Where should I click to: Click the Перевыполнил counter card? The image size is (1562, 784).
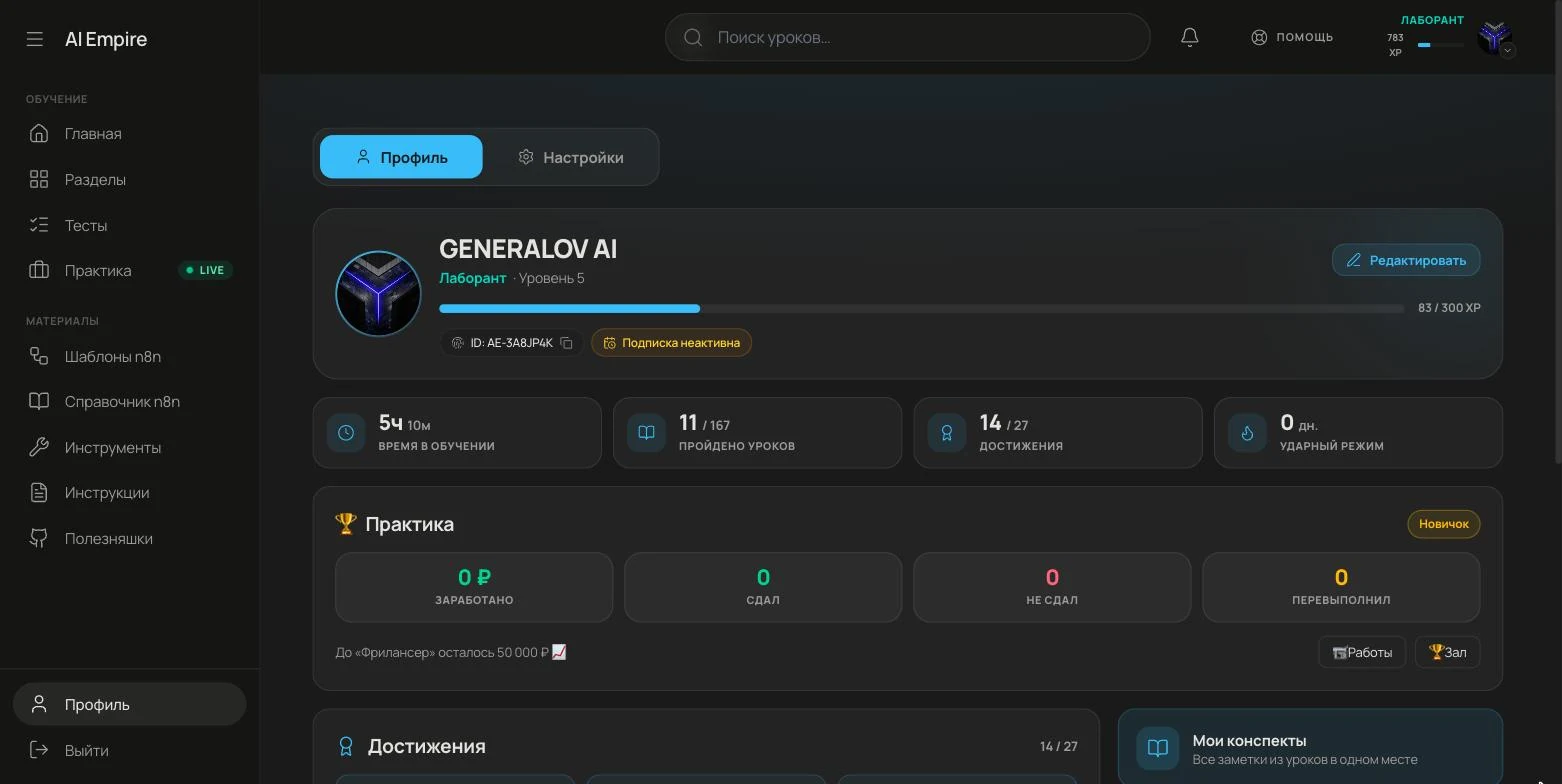click(x=1341, y=587)
